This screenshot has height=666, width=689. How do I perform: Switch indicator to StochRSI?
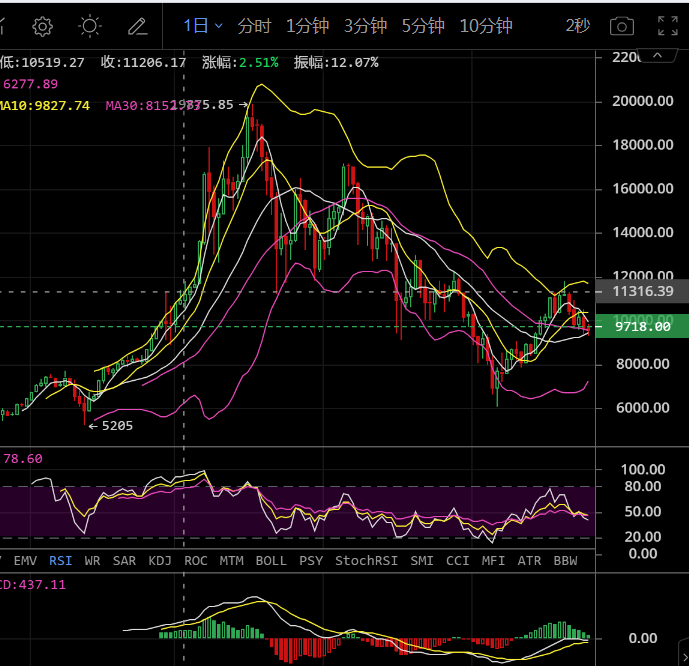pyautogui.click(x=366, y=561)
